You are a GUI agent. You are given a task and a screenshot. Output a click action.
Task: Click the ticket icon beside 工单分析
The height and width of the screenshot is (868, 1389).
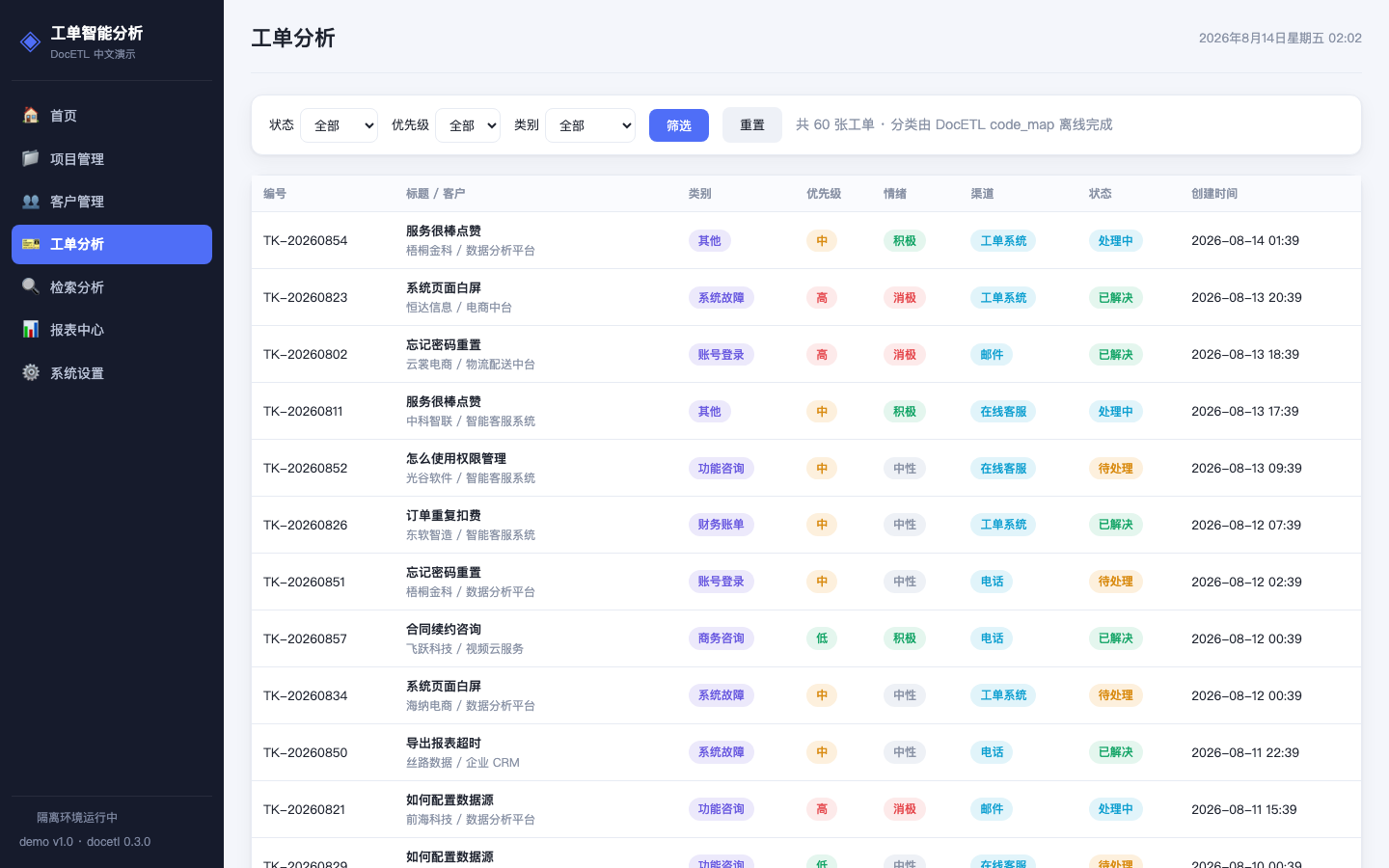[x=31, y=244]
